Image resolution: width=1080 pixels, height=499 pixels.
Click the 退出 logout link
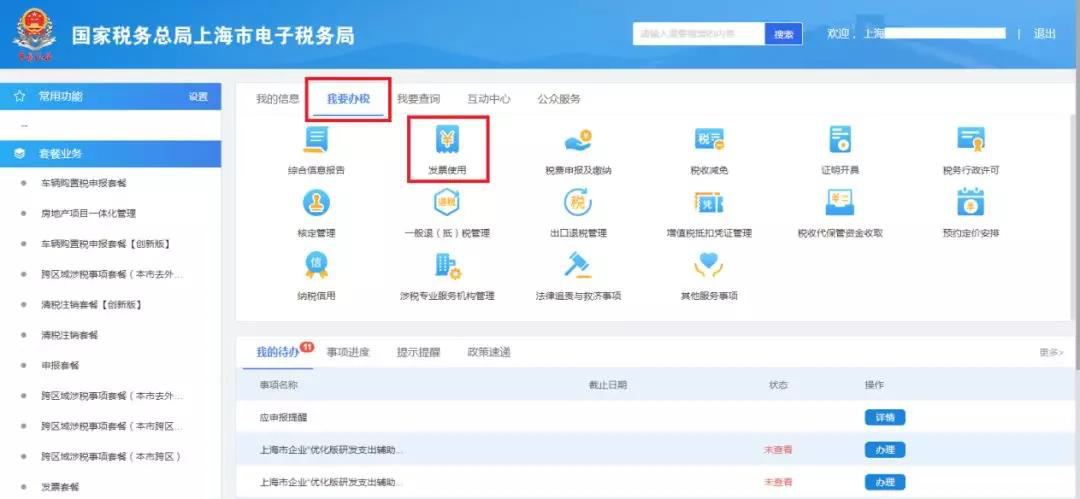tap(1044, 33)
